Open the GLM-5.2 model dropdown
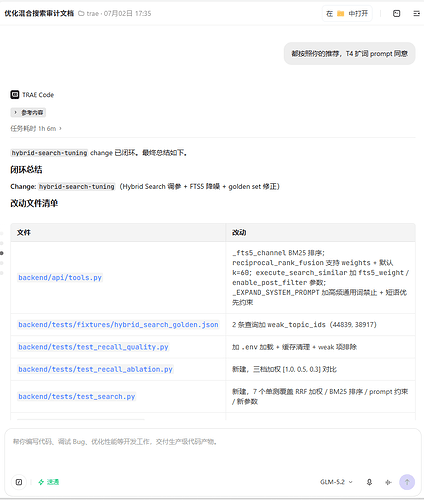The image size is (424, 500). click(x=336, y=482)
